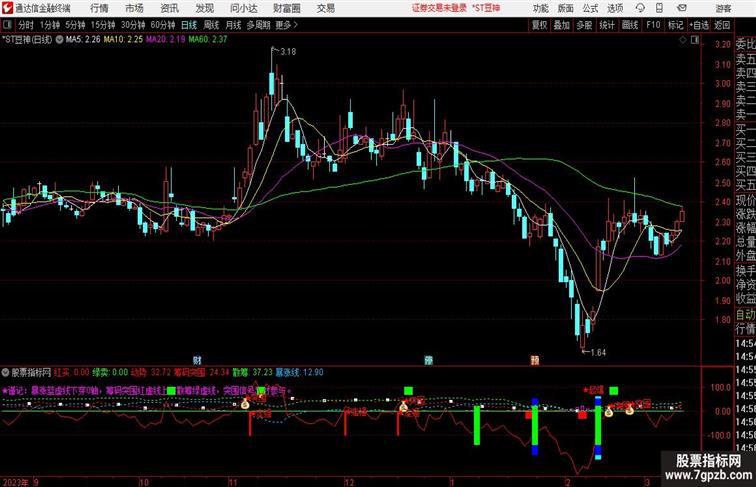Select the 日线 daily period tab

point(189,25)
